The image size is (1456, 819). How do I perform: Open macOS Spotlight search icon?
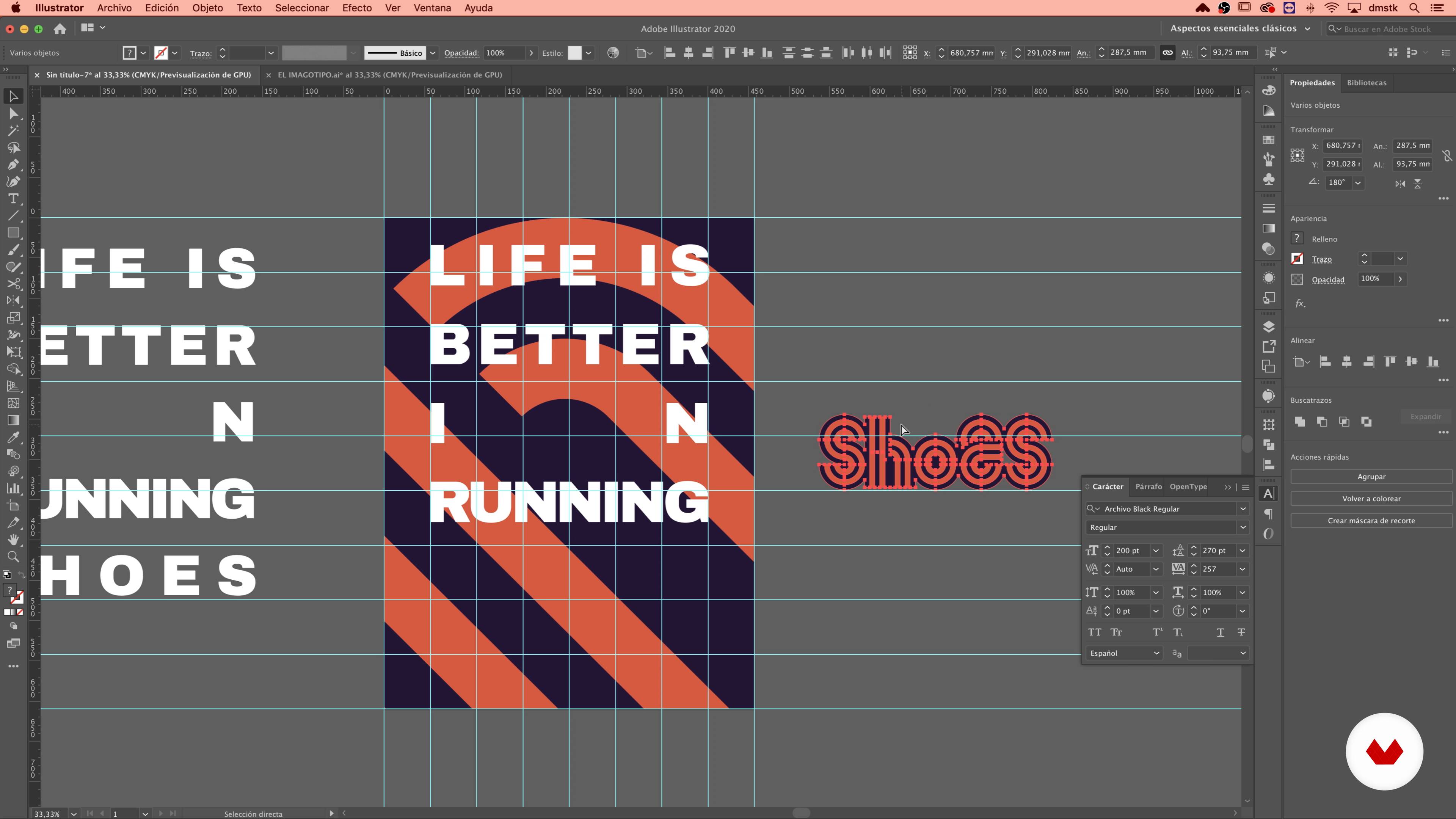tap(1414, 8)
